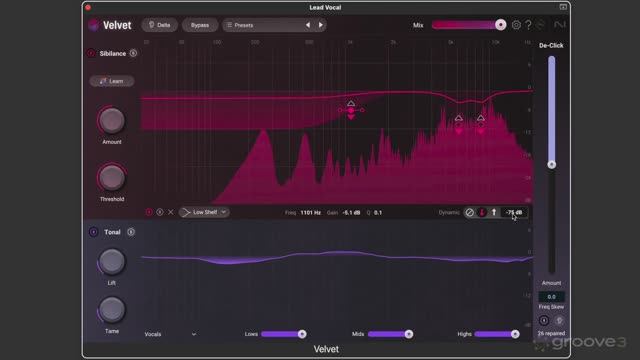Toggle the selected band power button
Screen dimensions: 640x360
coord(149,212)
